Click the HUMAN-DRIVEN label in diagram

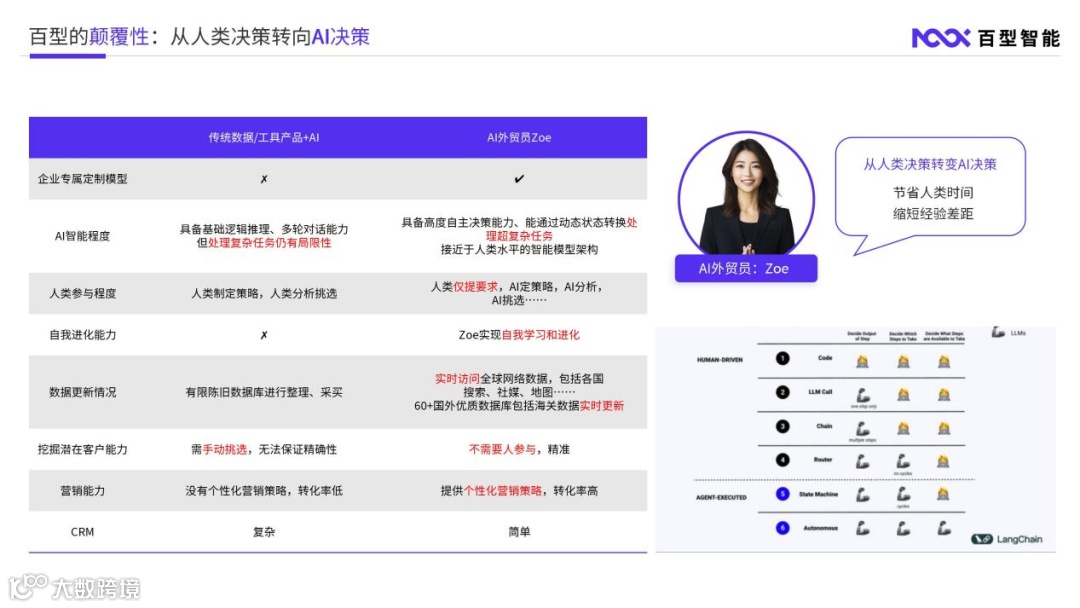tap(720, 360)
